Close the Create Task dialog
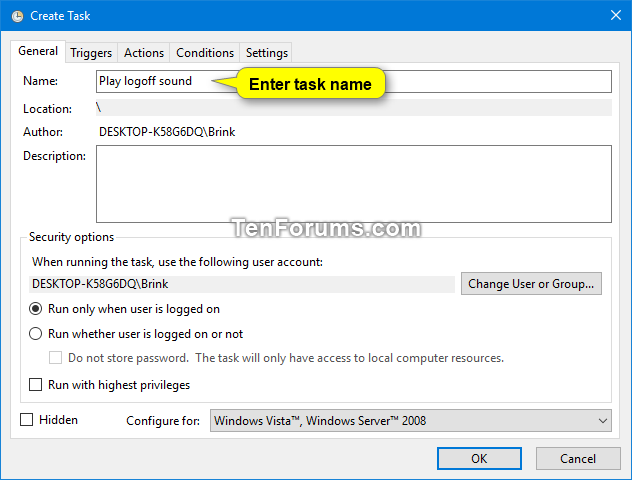Viewport: 632px width, 480px height. click(x=615, y=15)
